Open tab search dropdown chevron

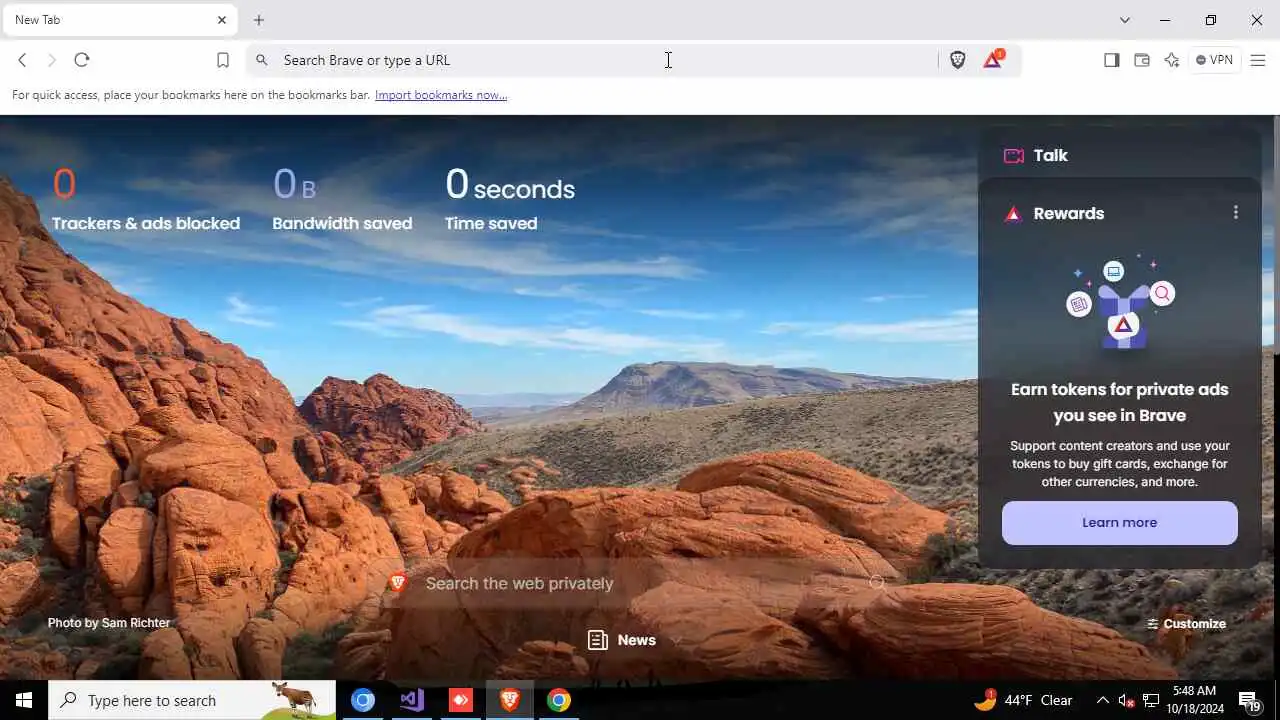coord(1125,20)
